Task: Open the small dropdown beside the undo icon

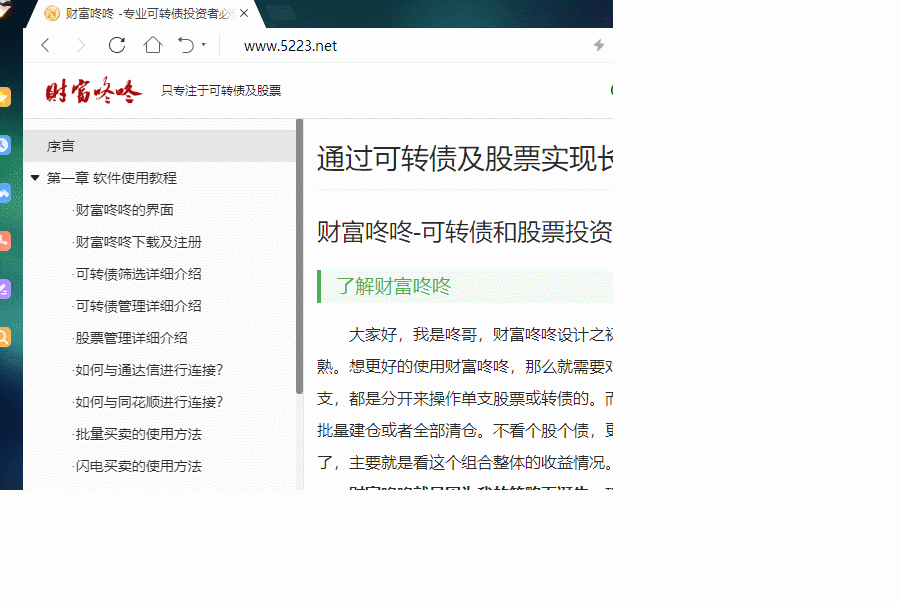Action: click(x=204, y=44)
